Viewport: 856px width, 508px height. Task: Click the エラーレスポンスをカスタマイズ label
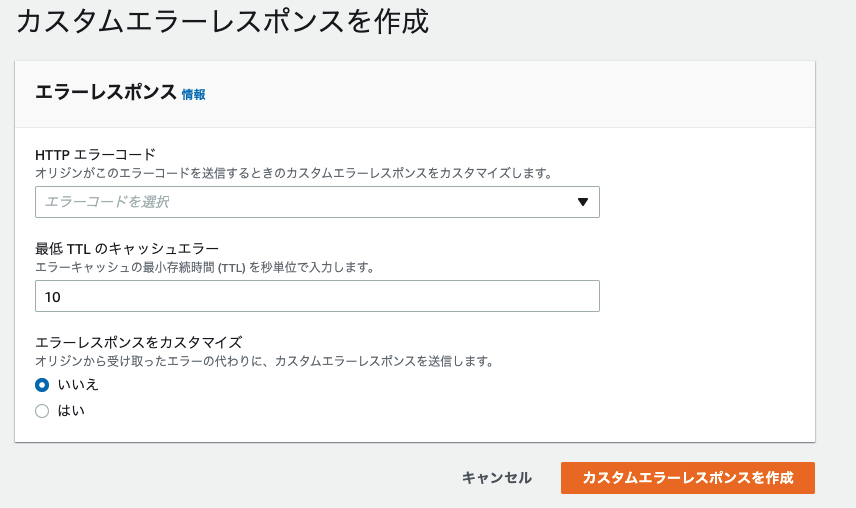[x=139, y=343]
